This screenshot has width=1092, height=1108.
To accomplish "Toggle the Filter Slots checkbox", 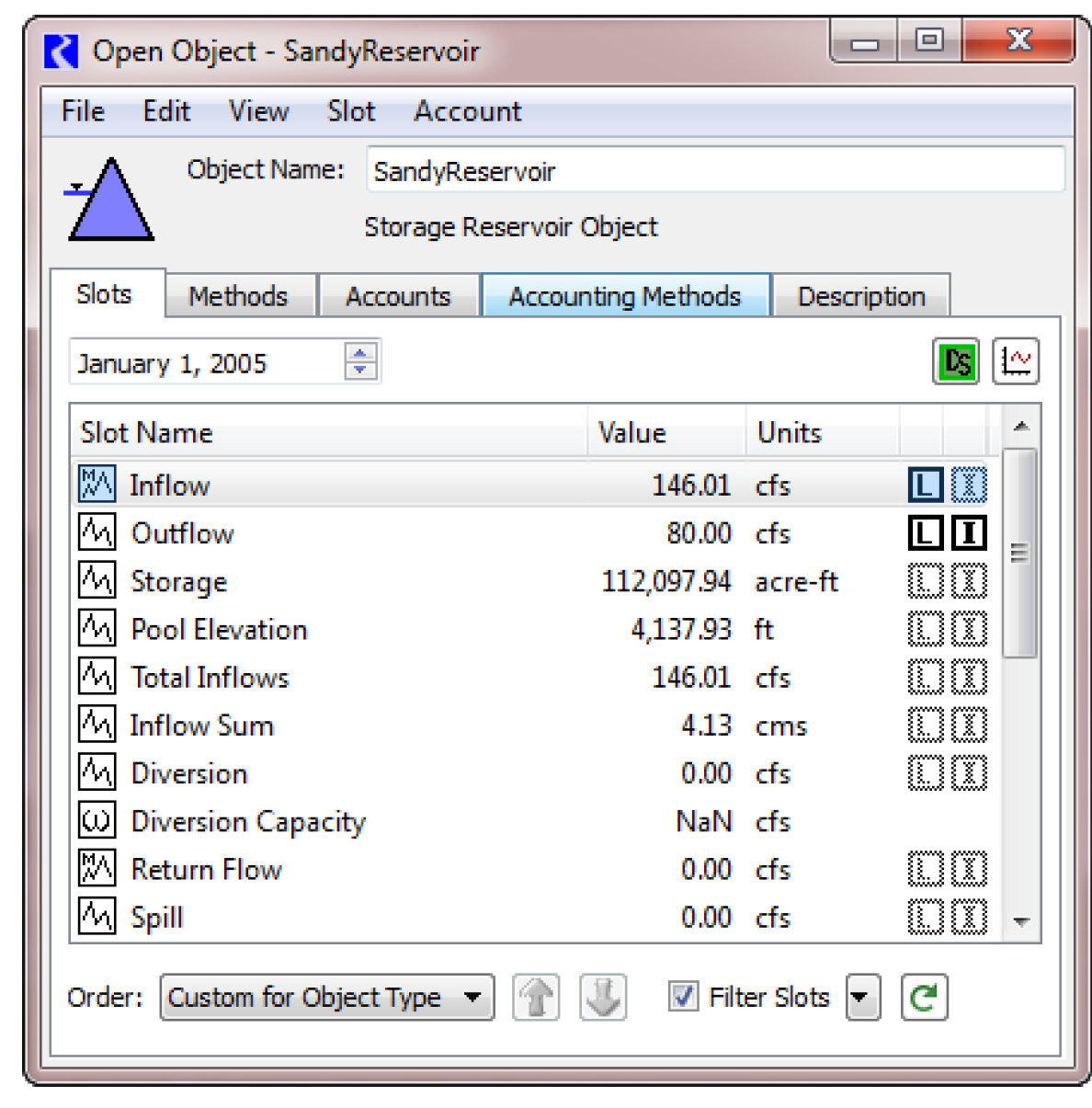I will [x=683, y=997].
